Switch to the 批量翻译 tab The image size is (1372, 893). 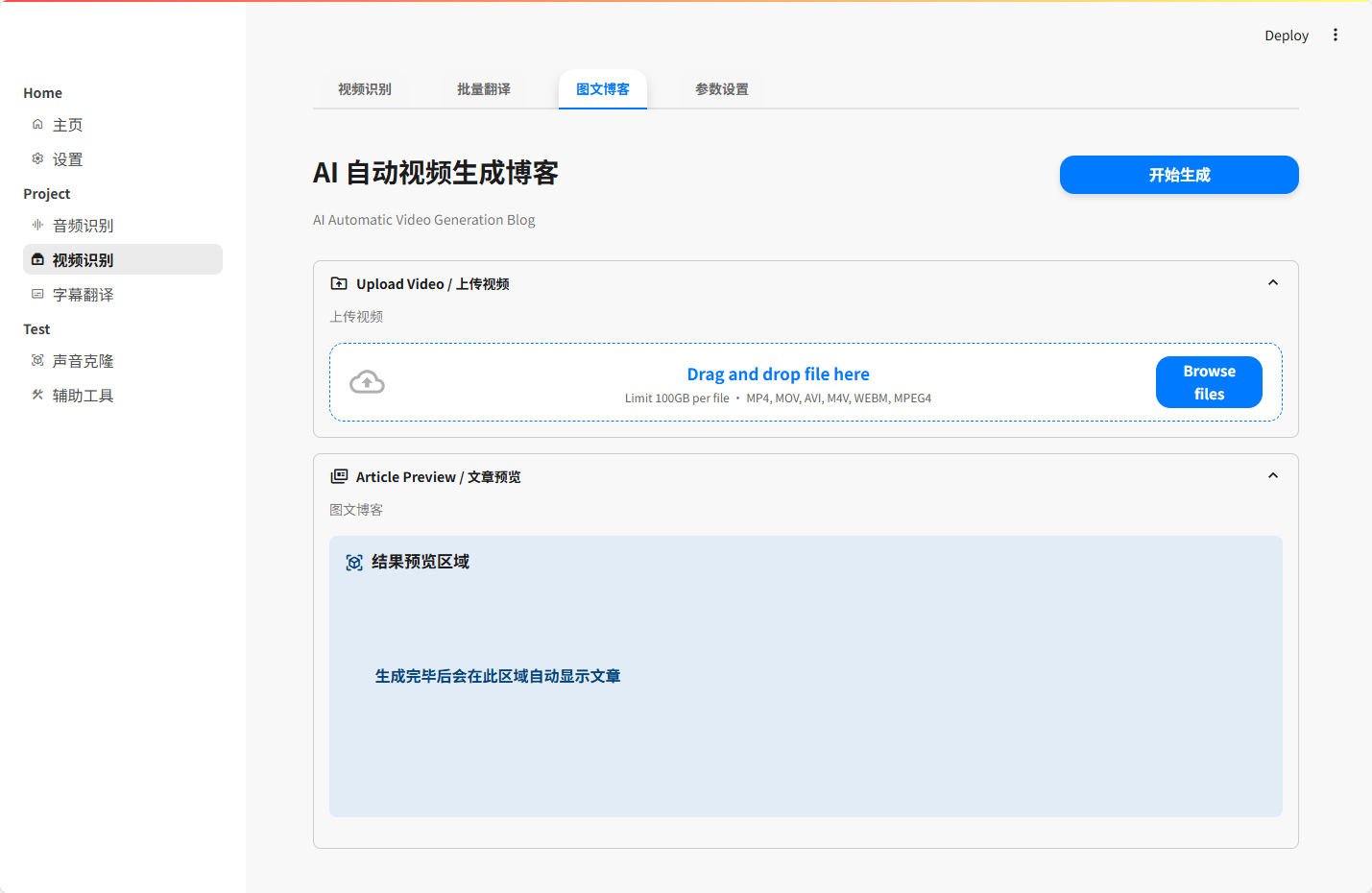click(x=484, y=89)
